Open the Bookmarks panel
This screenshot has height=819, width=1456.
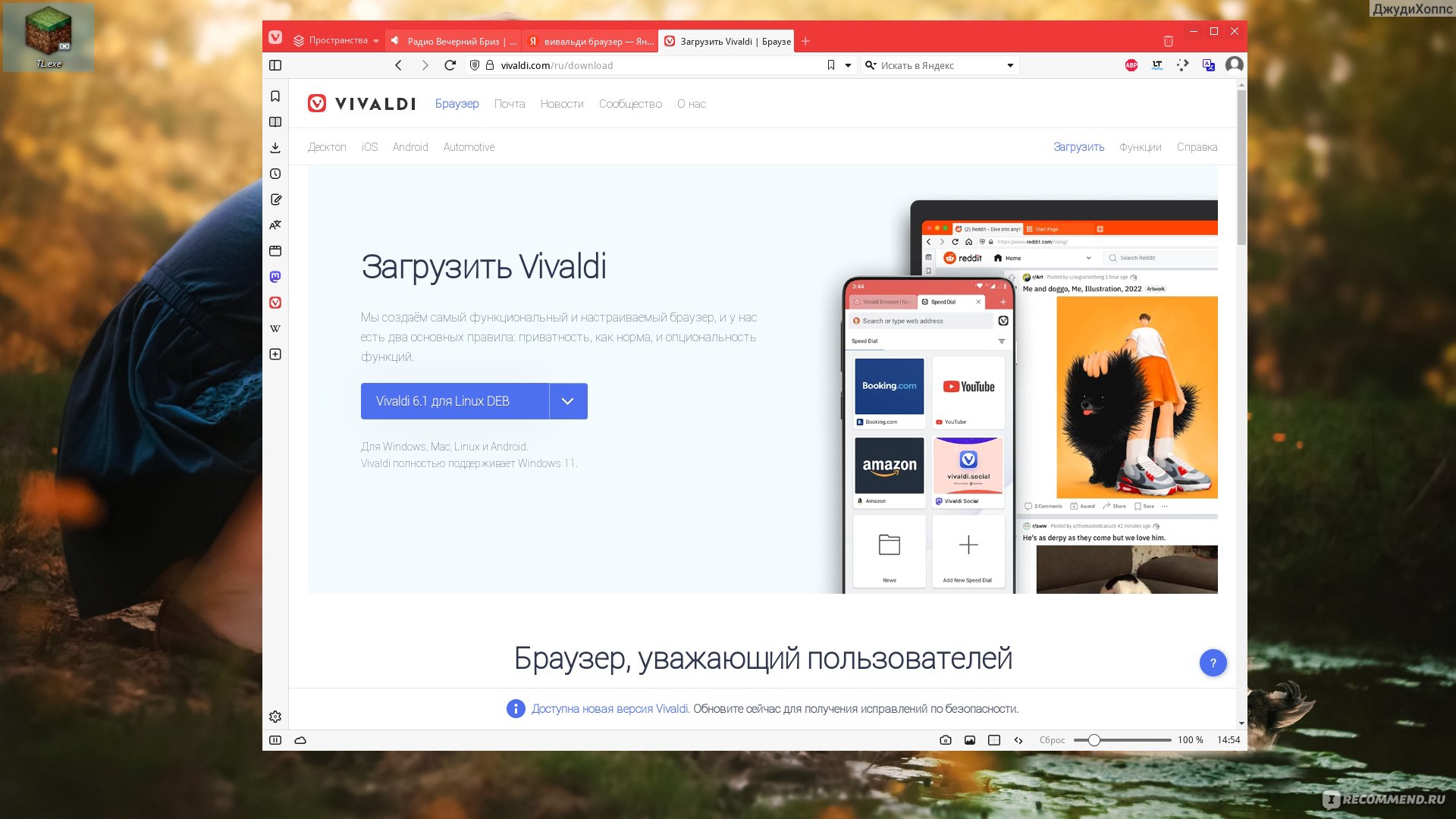275,96
